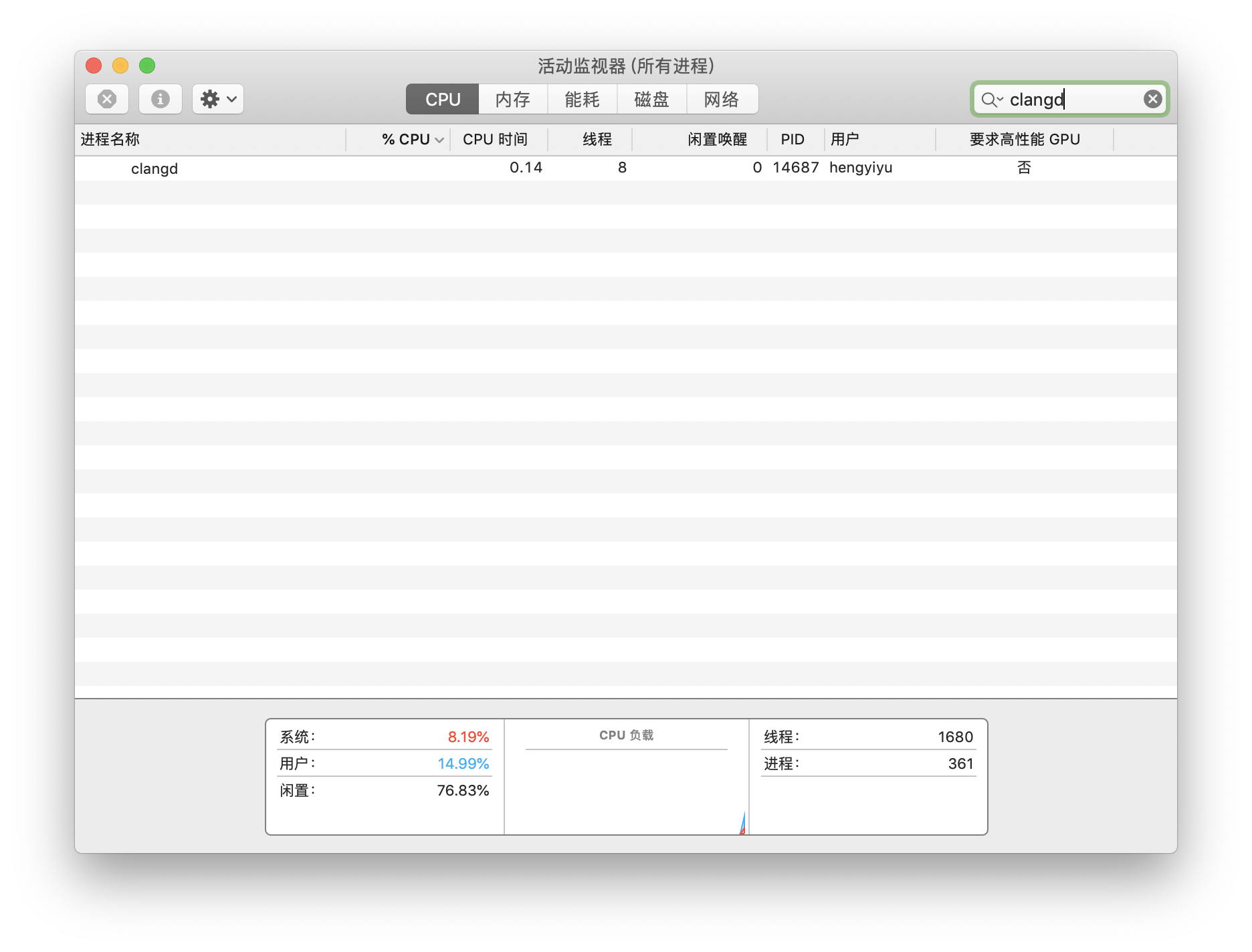Clear the clangd search text
This screenshot has height=952, width=1252.
click(x=1152, y=99)
